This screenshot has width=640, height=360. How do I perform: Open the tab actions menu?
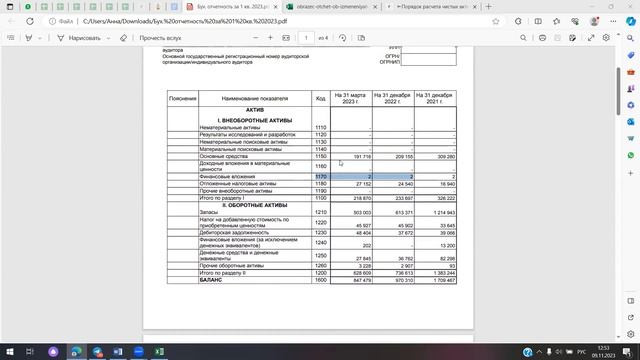click(10, 7)
